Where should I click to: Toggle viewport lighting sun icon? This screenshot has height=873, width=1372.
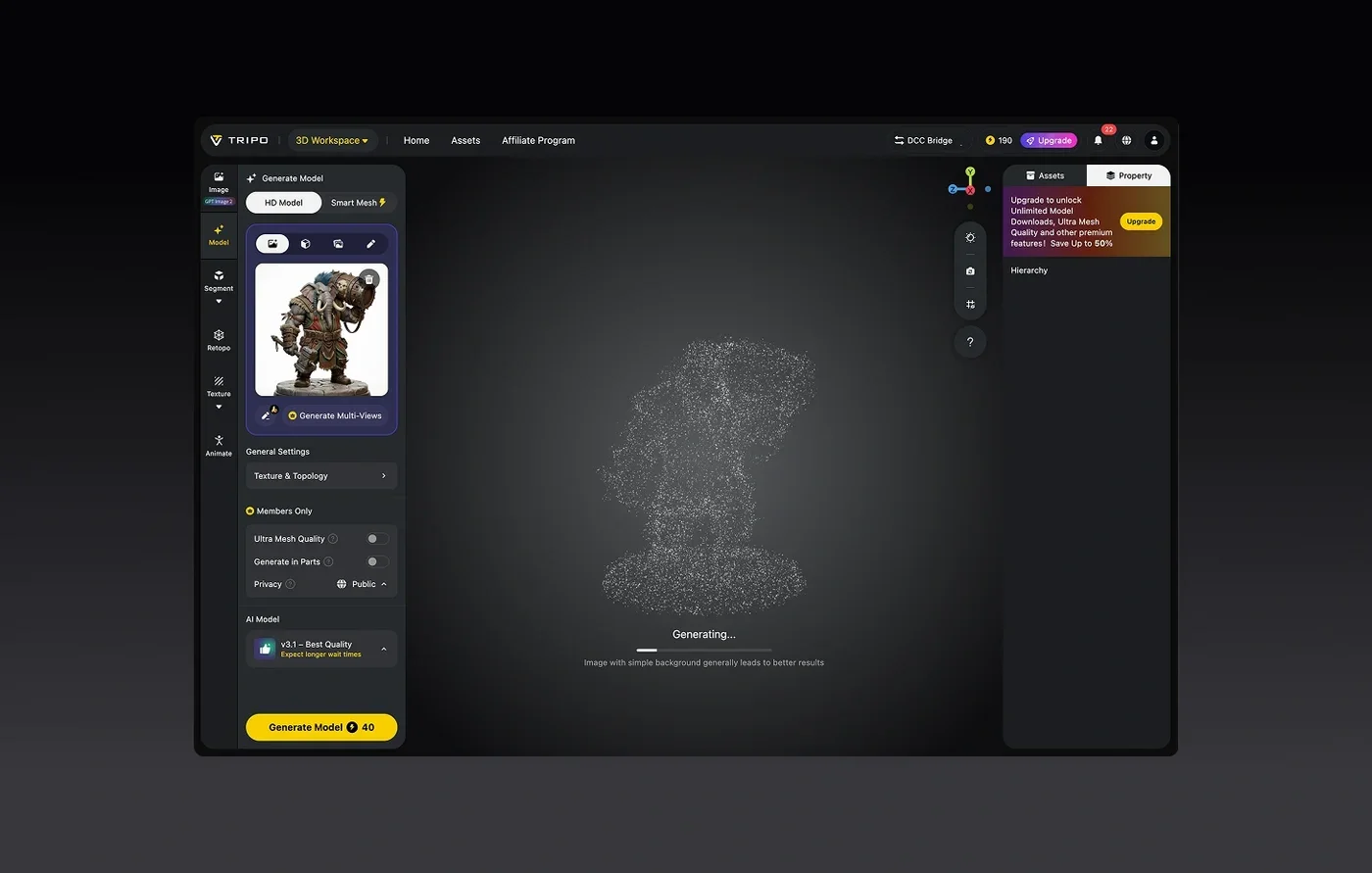tap(970, 238)
